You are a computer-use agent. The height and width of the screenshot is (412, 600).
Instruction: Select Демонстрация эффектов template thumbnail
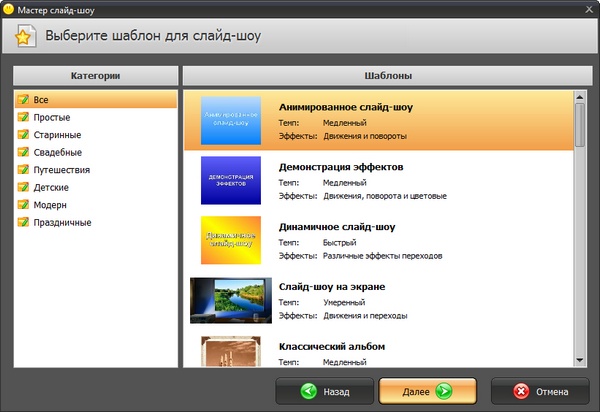(x=231, y=179)
